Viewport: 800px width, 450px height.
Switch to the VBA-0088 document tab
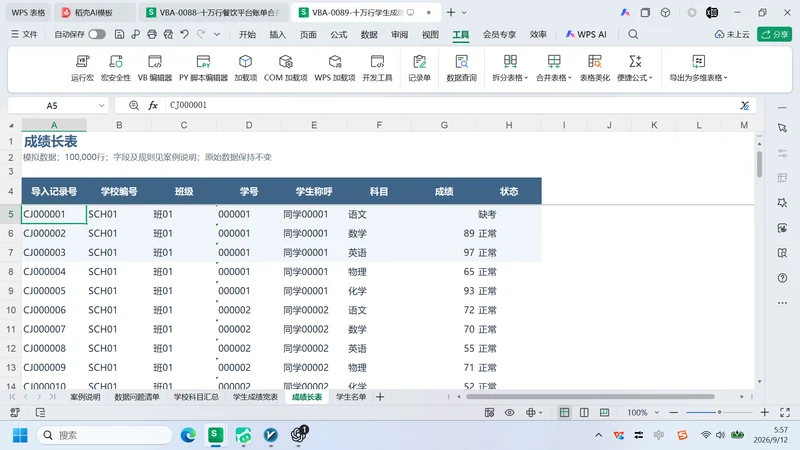[214, 12]
